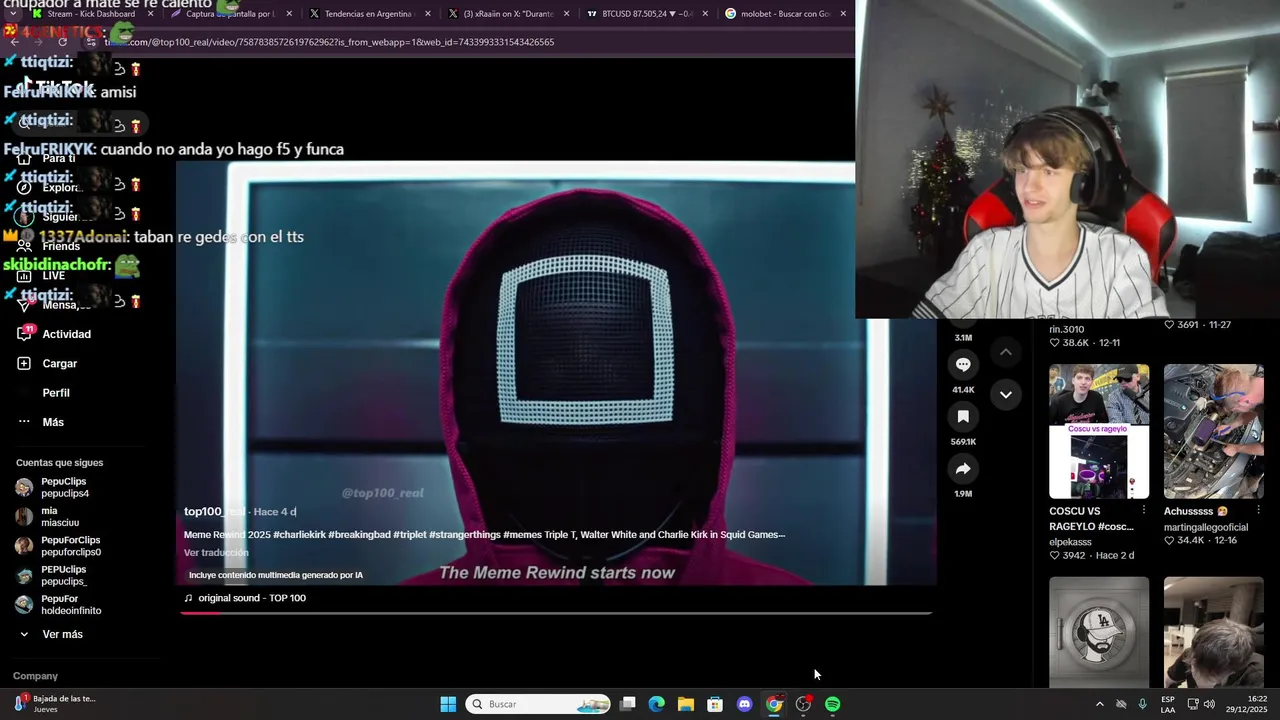Image resolution: width=1280 pixels, height=720 pixels.
Task: Bookmark the video with 569.1K saves
Action: [963, 417]
